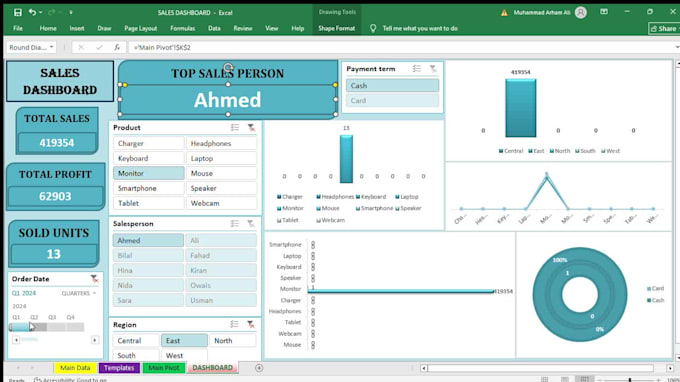Click the Save icon in the title bar
Screen dimensions: 680x382
click(18, 13)
